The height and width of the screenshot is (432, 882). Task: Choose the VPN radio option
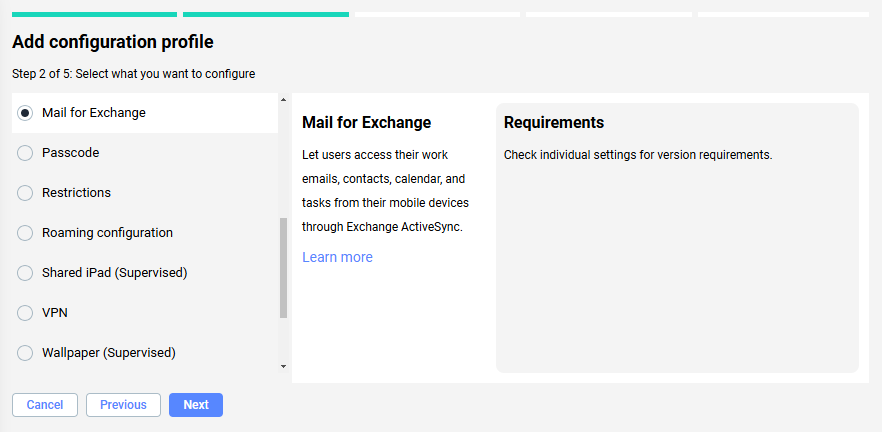coord(25,313)
